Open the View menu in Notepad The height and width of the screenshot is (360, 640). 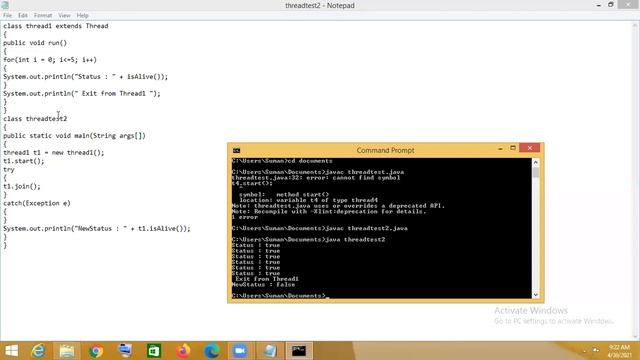click(x=64, y=15)
